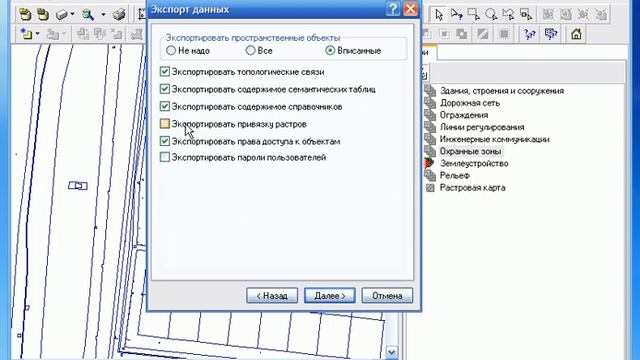Click the red icon next to Землеустройство
Image resolution: width=640 pixels, height=360 pixels.
(429, 163)
